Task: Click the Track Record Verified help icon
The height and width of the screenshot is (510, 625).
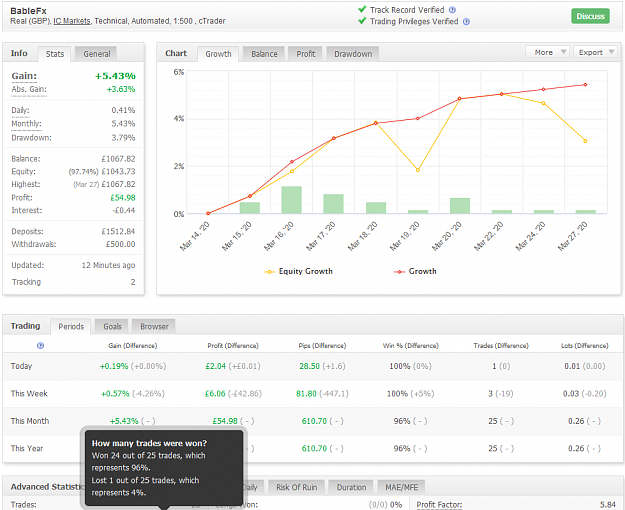Action: point(452,10)
